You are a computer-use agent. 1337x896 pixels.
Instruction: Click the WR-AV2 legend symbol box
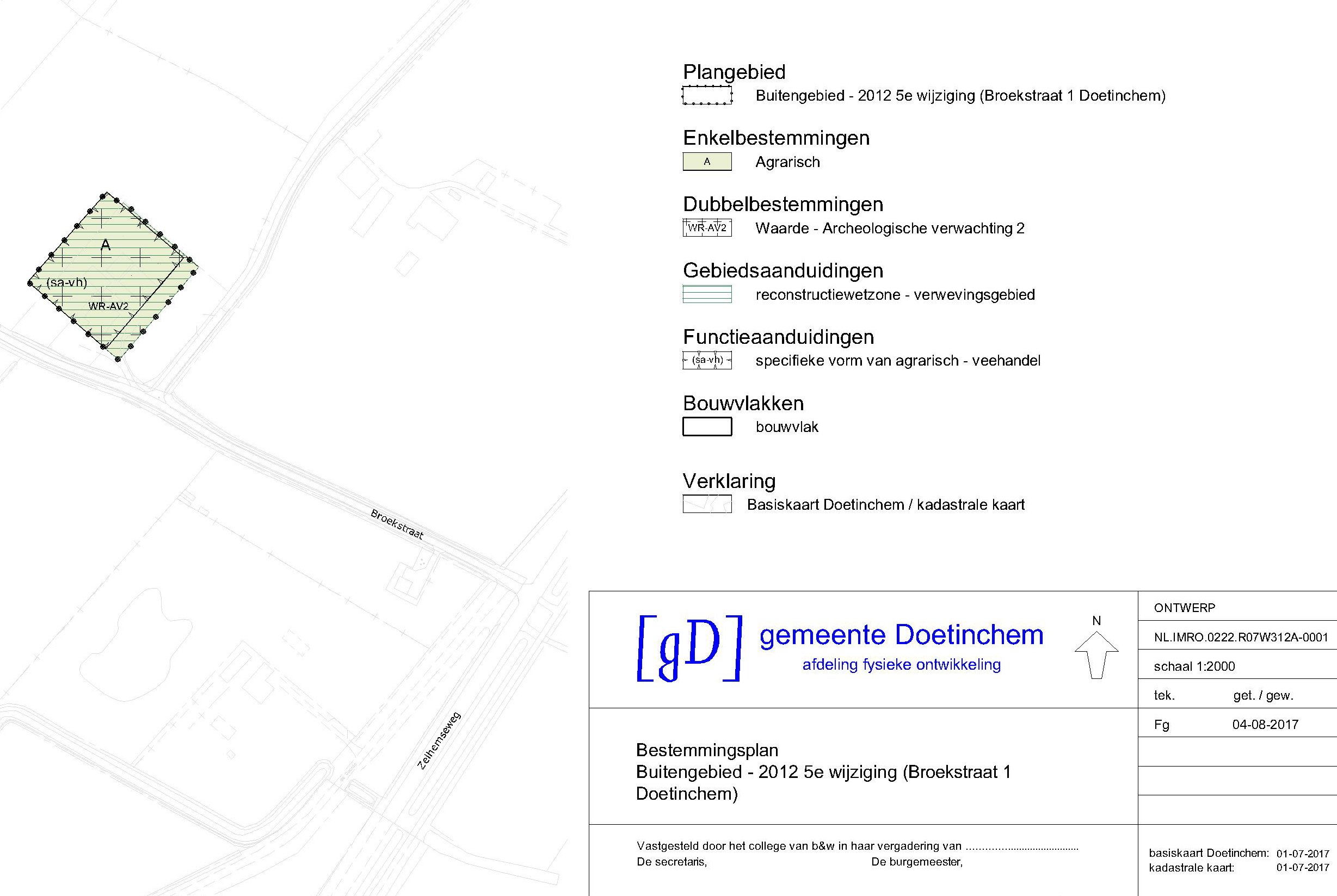(707, 227)
